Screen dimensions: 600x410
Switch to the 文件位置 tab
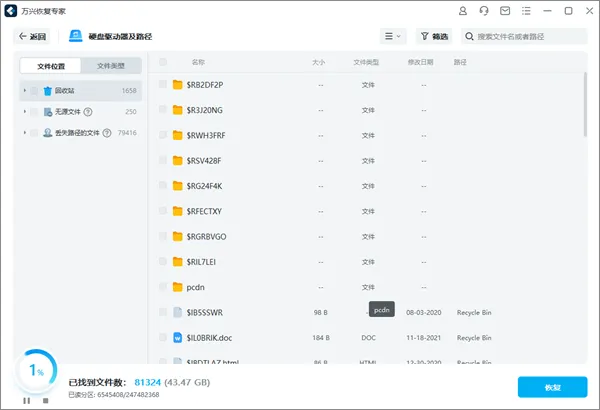[x=51, y=66]
